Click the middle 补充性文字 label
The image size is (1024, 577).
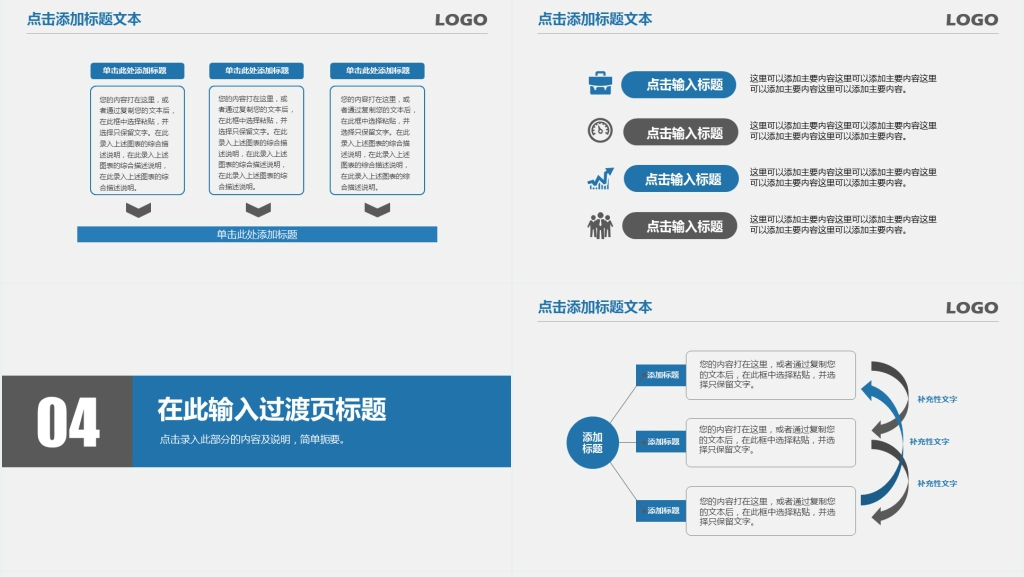(x=929, y=442)
